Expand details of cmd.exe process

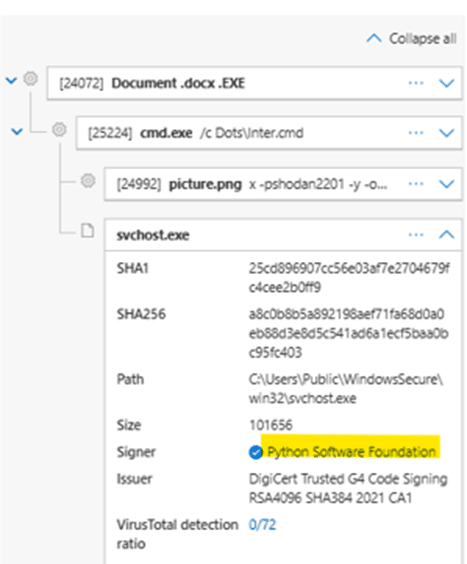pos(446,133)
